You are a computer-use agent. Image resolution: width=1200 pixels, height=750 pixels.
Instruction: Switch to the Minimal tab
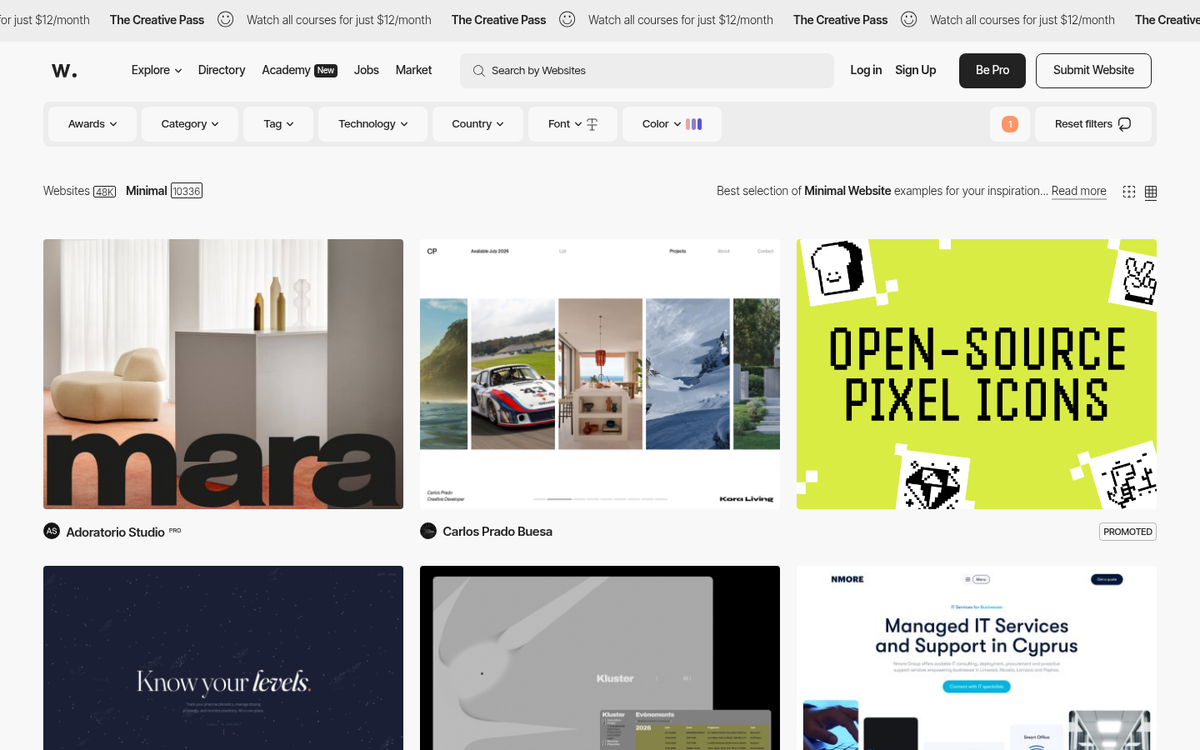pyautogui.click(x=146, y=190)
